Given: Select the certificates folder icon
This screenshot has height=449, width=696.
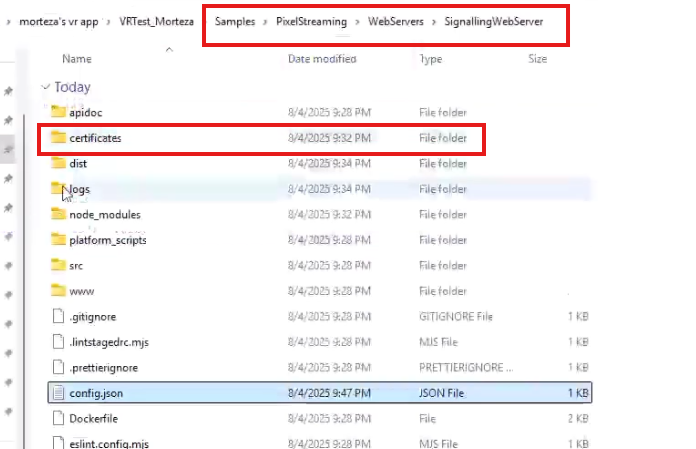Looking at the screenshot, I should [58, 137].
